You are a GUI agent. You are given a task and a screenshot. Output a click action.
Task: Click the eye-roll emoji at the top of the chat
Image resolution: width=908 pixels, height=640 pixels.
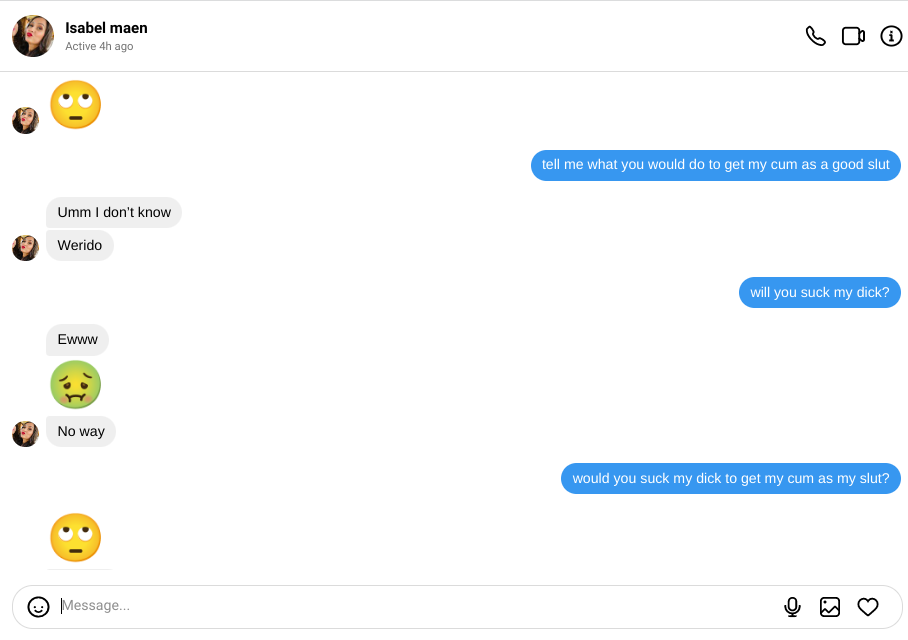click(76, 105)
